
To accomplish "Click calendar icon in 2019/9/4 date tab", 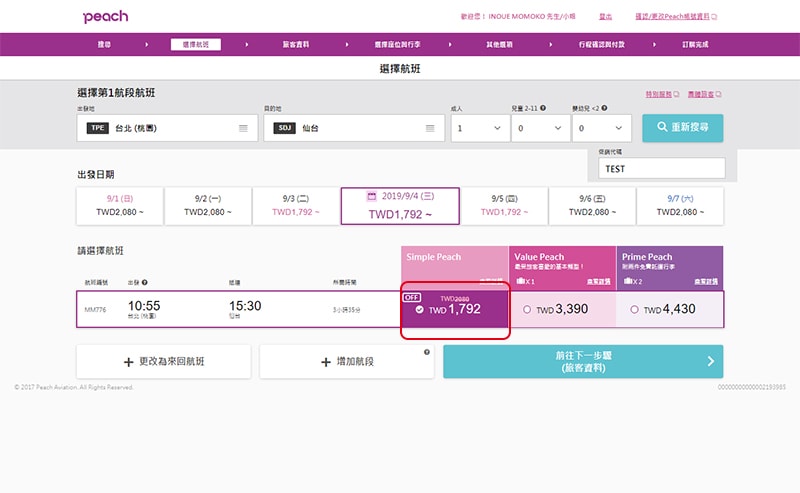I will point(372,196).
